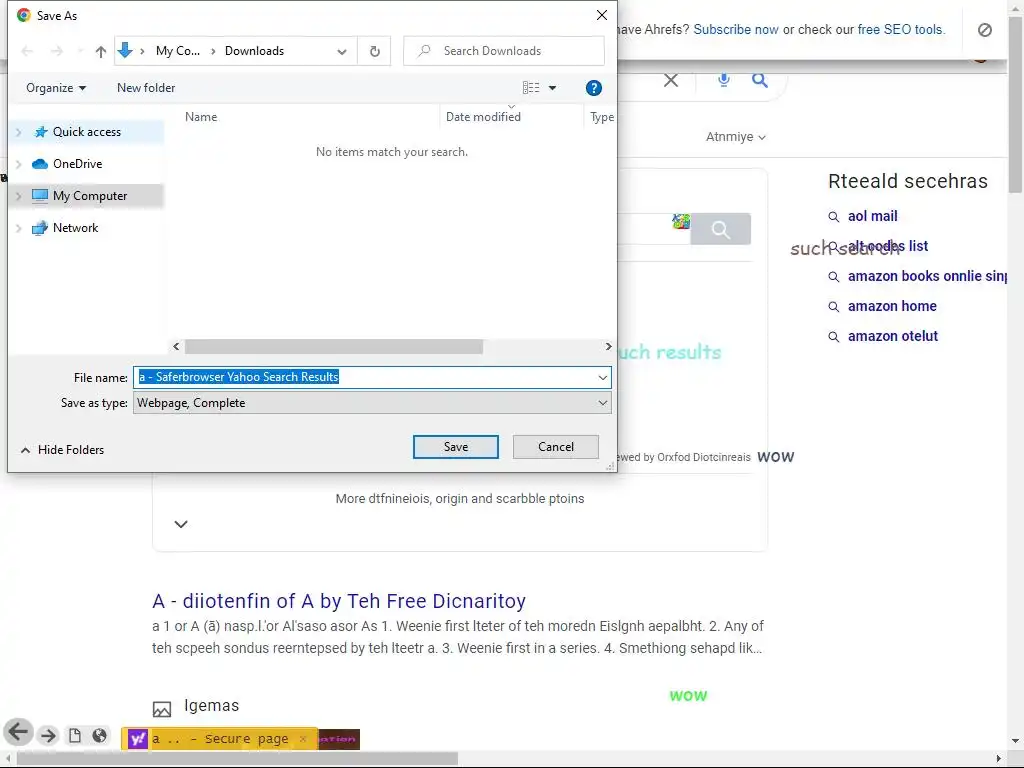Click the page document icon in bottom toolbar
This screenshot has width=1024, height=768.
pos(75,735)
